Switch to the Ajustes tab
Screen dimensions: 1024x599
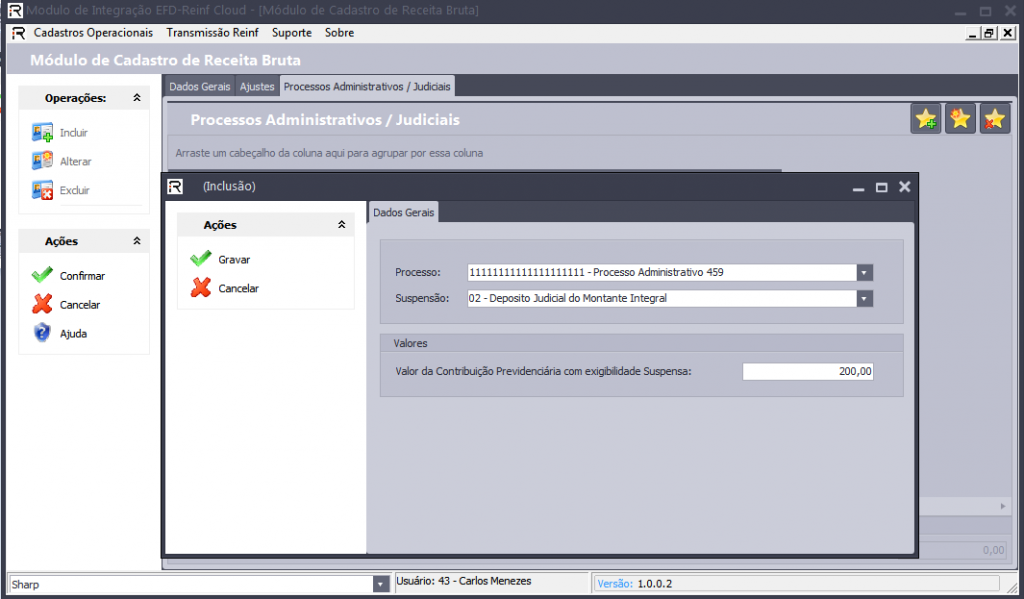[x=257, y=87]
